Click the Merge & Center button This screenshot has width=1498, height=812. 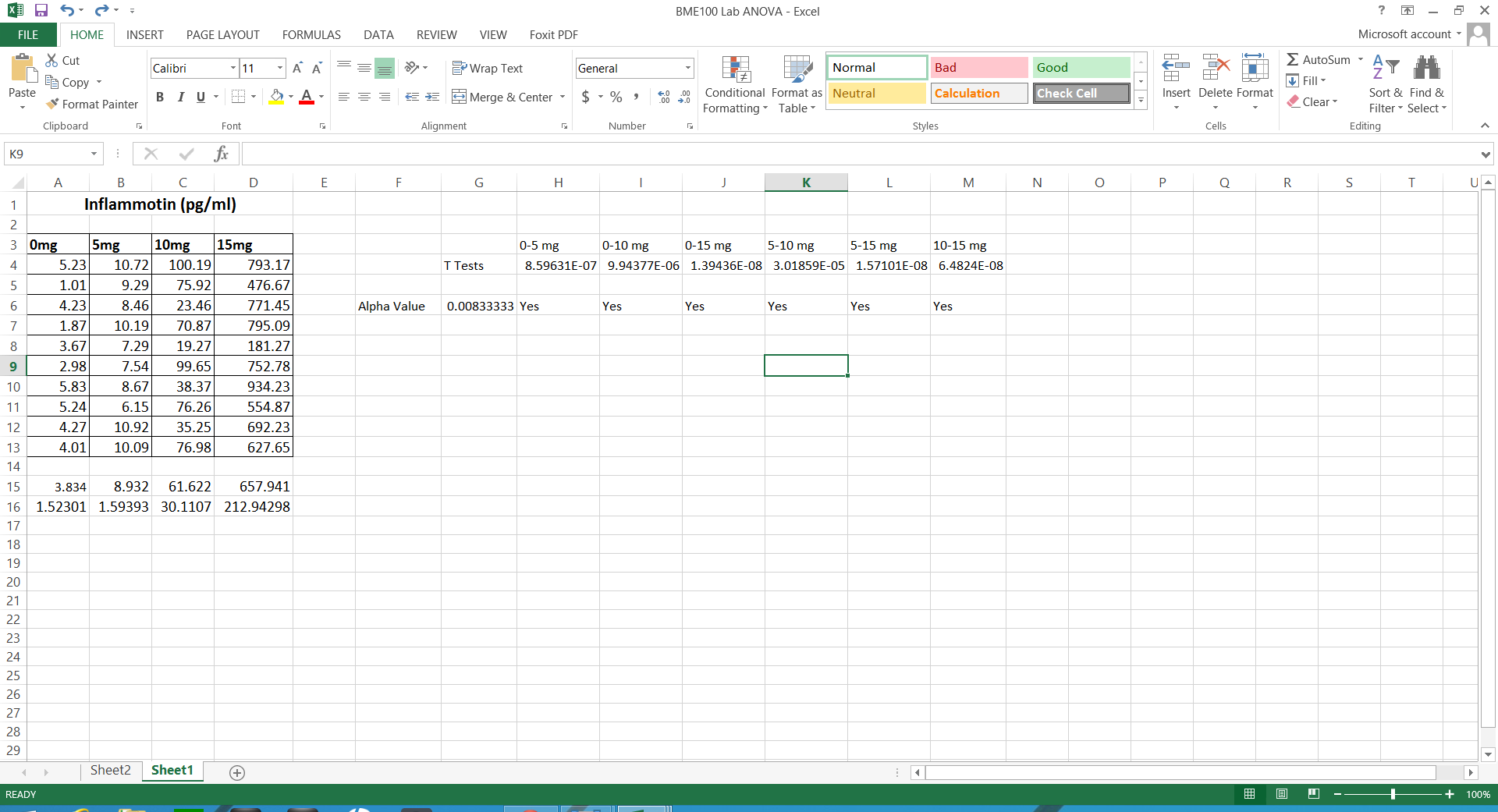coord(502,97)
